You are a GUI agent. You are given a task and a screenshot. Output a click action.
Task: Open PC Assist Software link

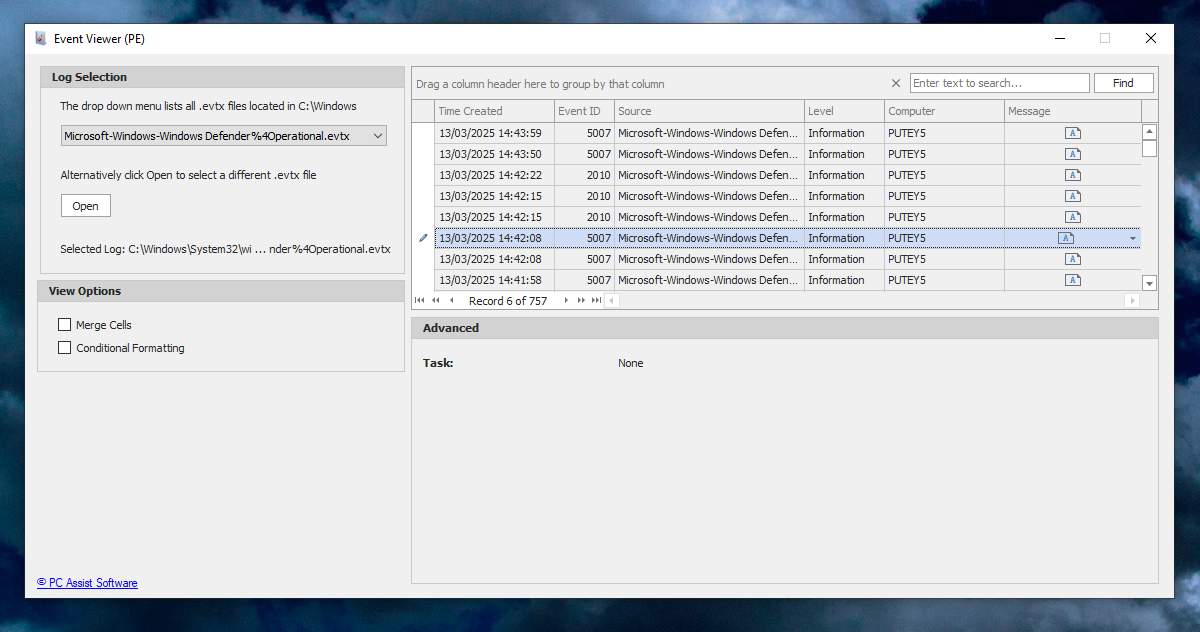click(x=87, y=583)
